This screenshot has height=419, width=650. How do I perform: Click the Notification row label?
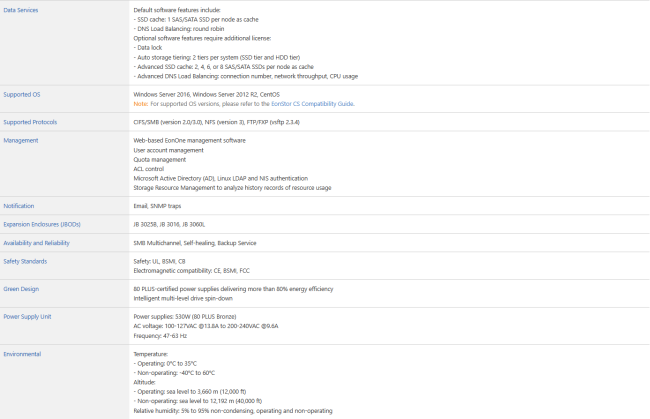[19, 206]
